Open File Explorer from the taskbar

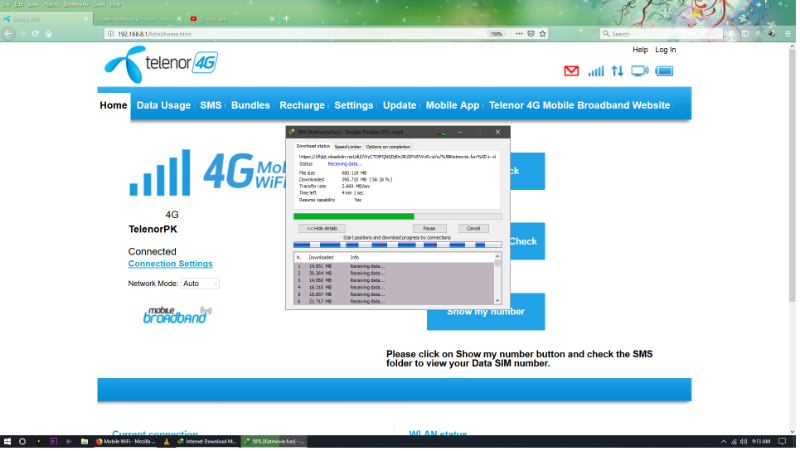coord(85,443)
